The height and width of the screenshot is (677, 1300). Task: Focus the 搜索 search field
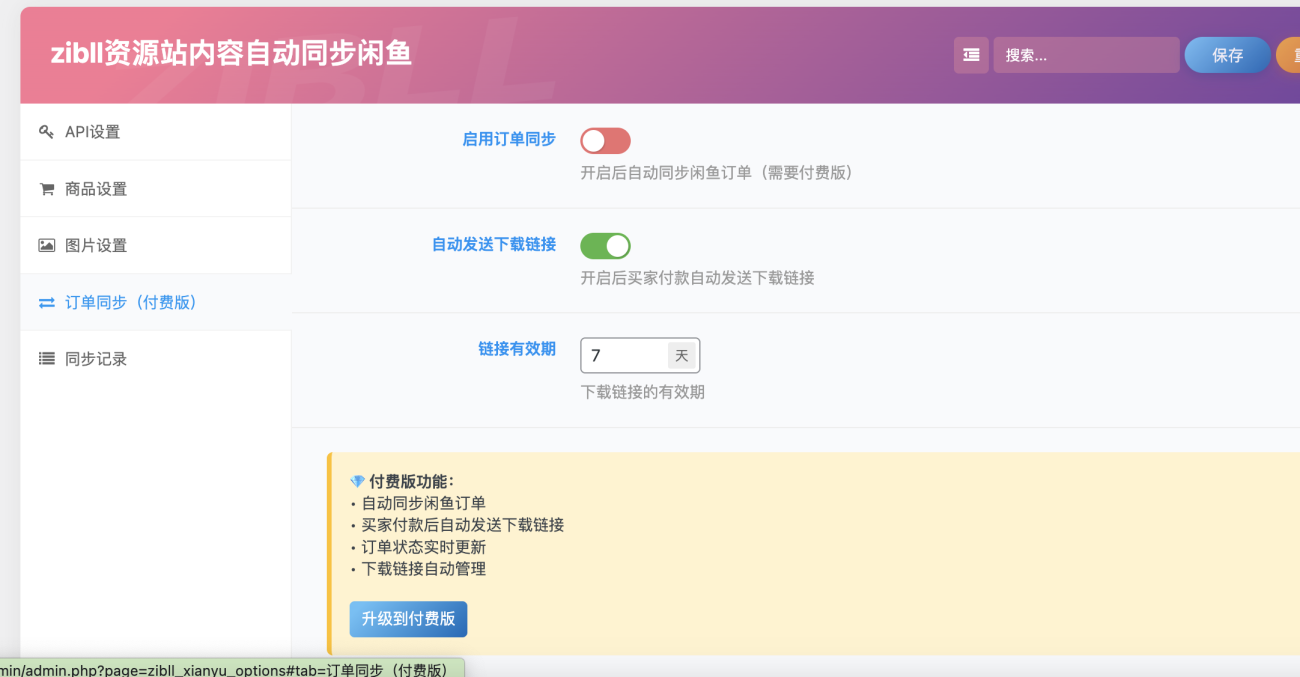click(1086, 55)
